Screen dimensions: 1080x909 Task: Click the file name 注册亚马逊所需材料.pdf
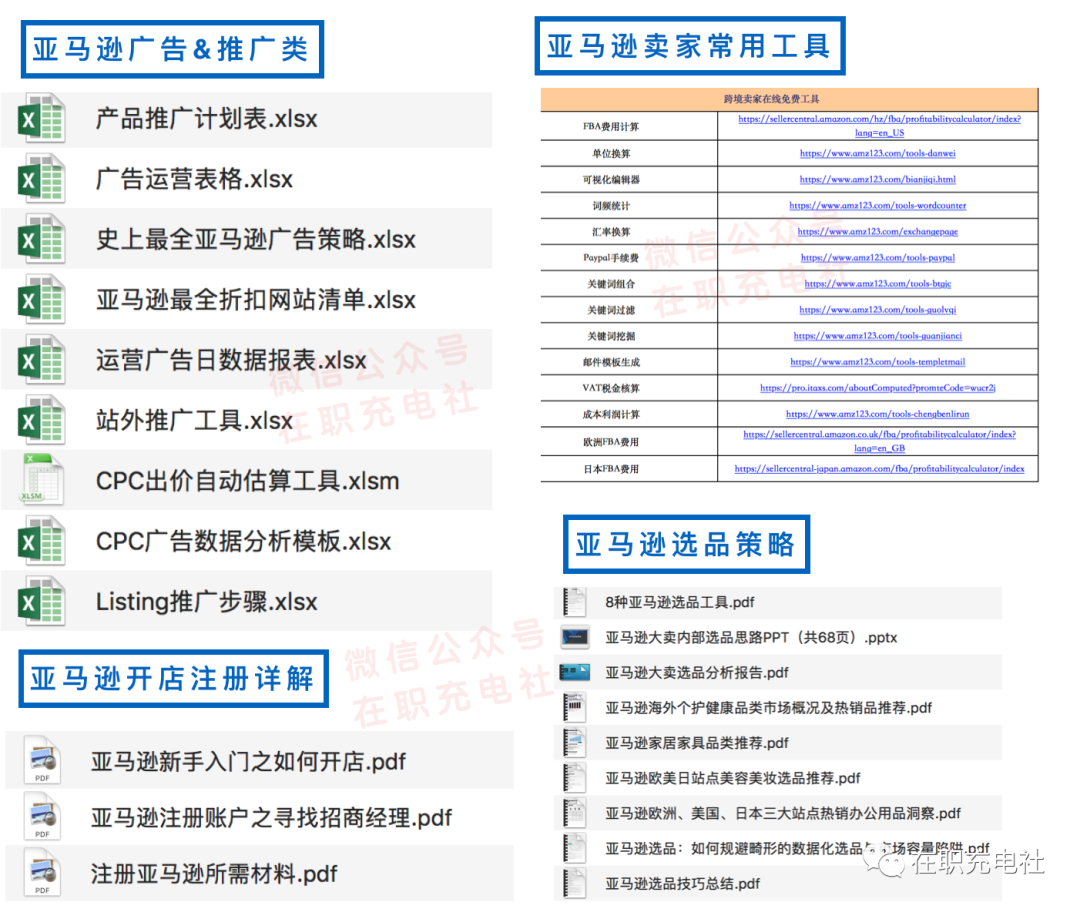pyautogui.click(x=214, y=874)
